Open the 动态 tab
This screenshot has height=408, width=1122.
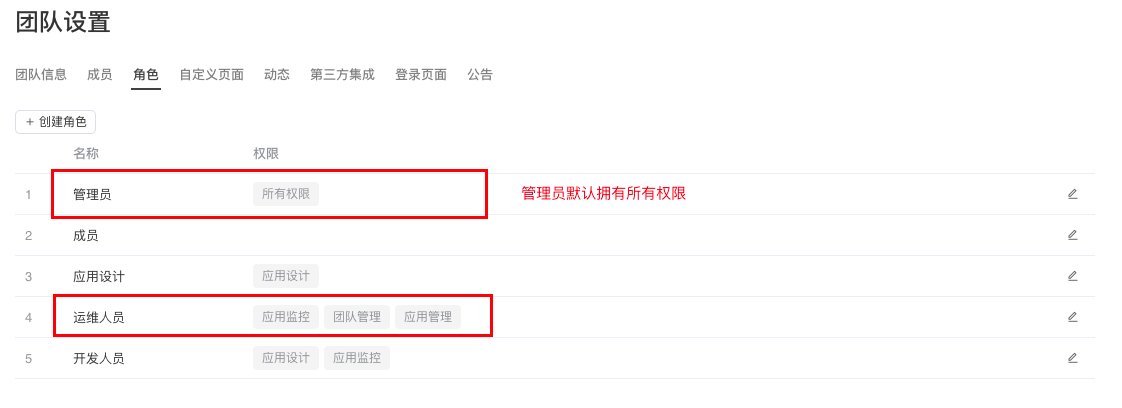coord(277,74)
